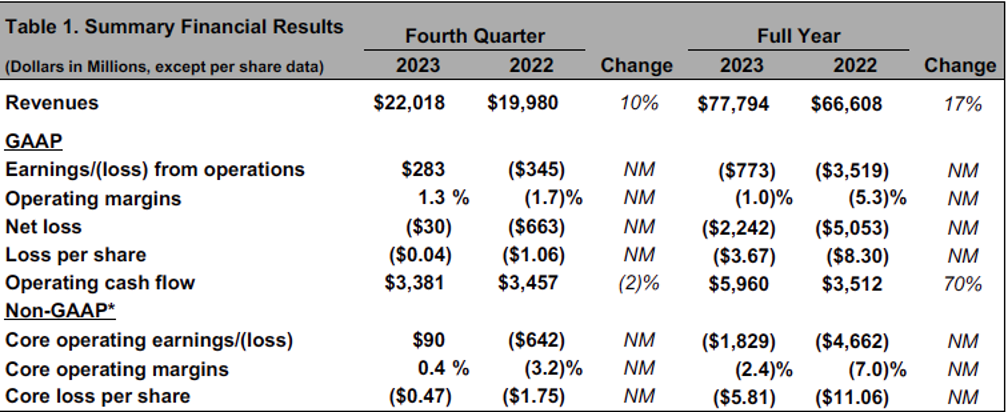Select the Fourth Quarter column header

click(x=474, y=36)
